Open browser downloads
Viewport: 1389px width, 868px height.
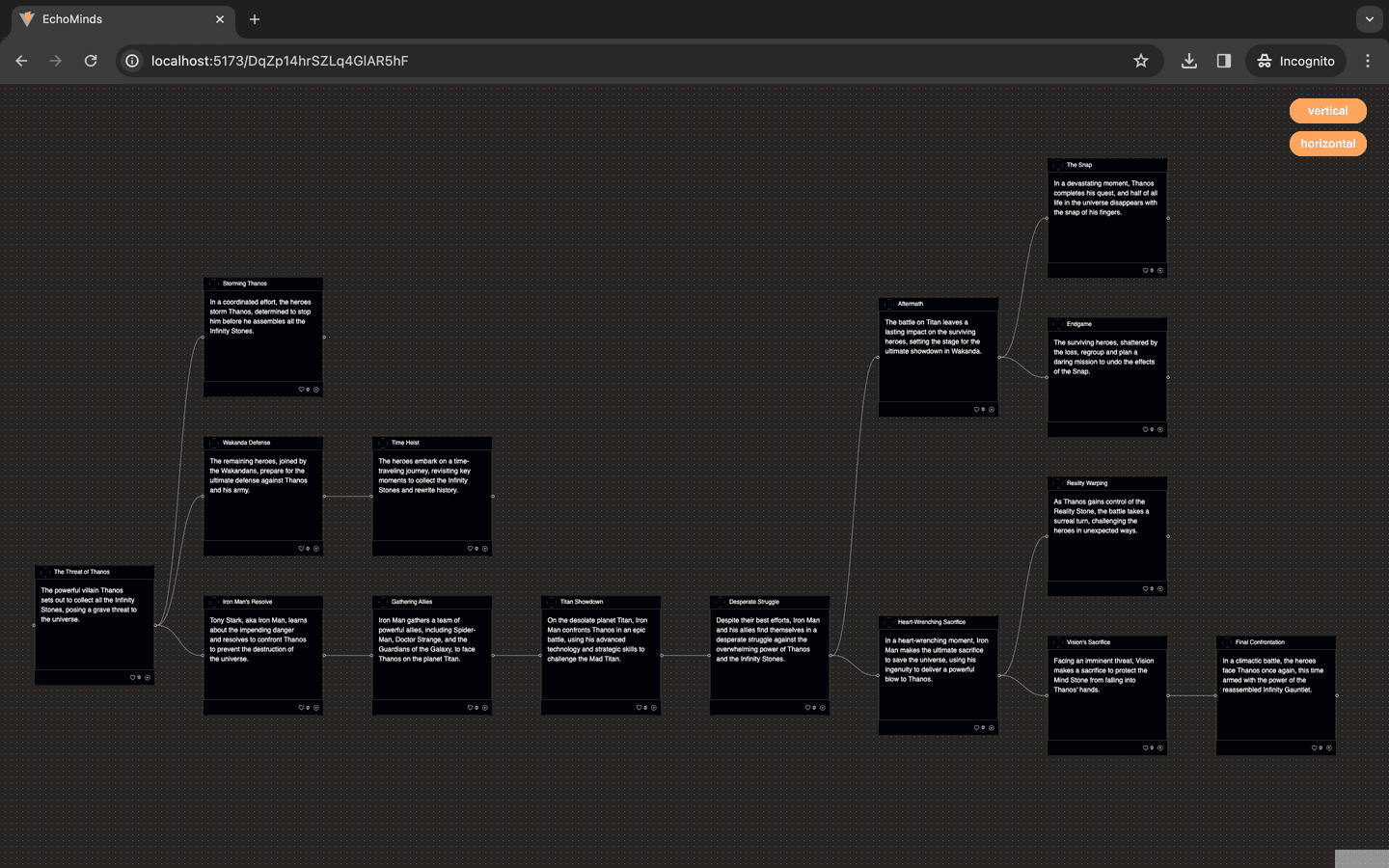pos(1189,61)
